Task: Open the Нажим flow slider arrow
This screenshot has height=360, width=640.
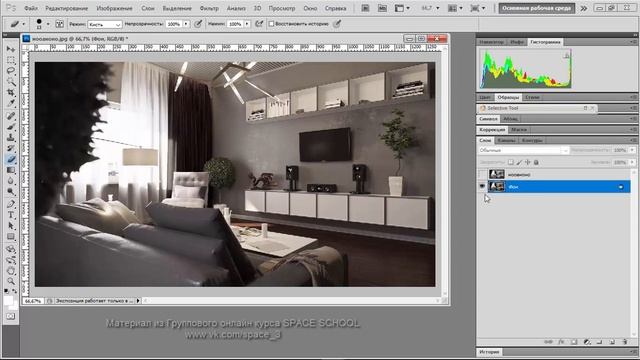Action: pos(247,24)
